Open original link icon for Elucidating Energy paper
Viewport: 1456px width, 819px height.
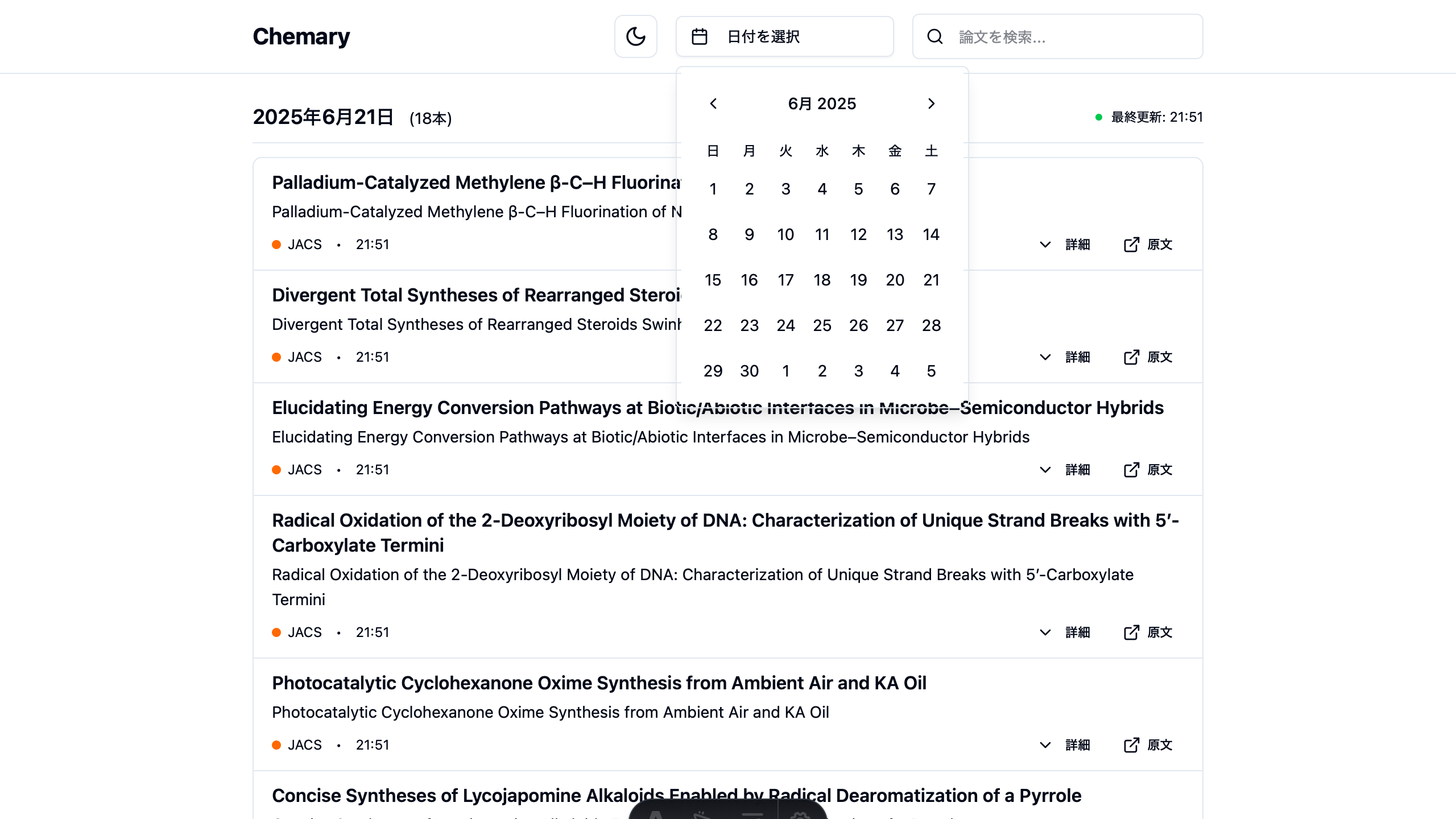coord(1131,470)
